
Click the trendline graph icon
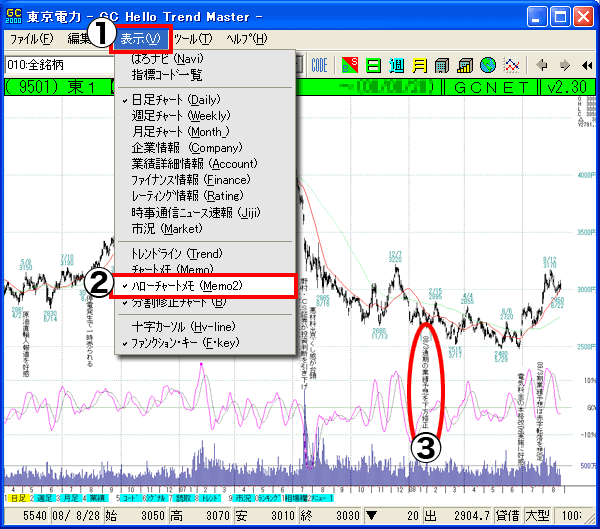pyautogui.click(x=512, y=65)
